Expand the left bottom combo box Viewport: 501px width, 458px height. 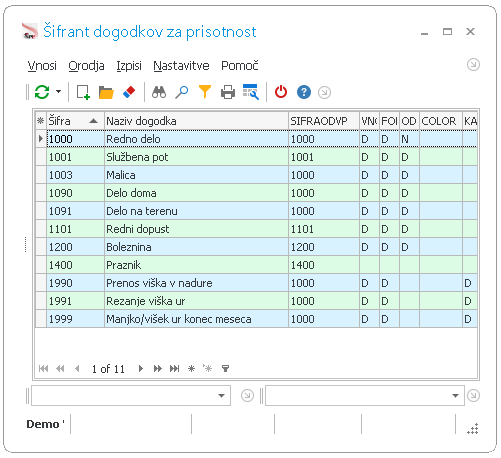[221, 396]
